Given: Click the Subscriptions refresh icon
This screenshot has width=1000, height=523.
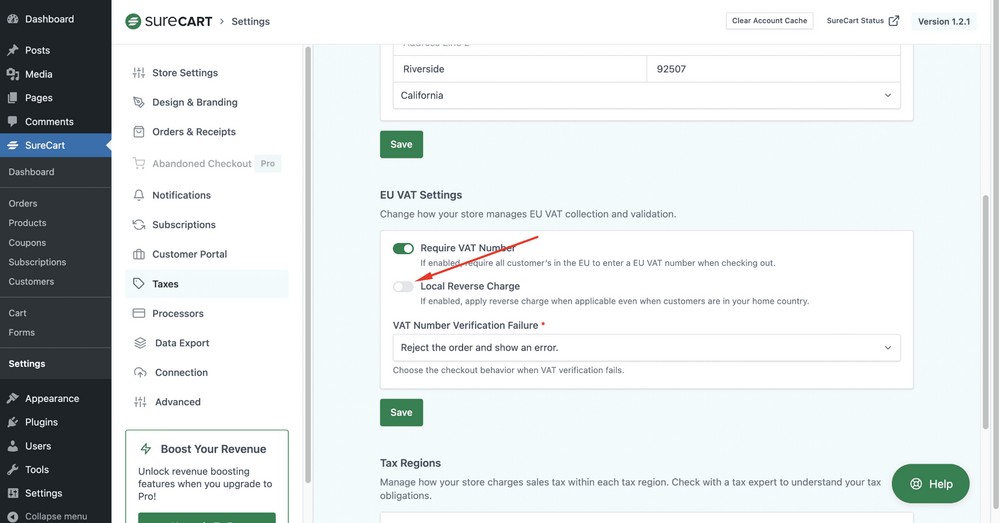Looking at the screenshot, I should click(x=139, y=225).
